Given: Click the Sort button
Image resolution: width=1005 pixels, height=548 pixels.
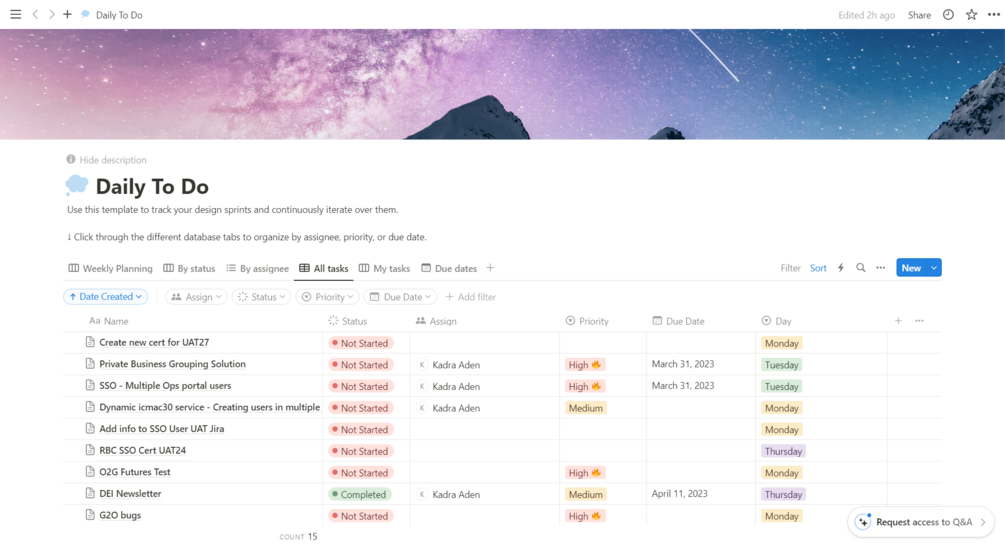Looking at the screenshot, I should coord(818,268).
